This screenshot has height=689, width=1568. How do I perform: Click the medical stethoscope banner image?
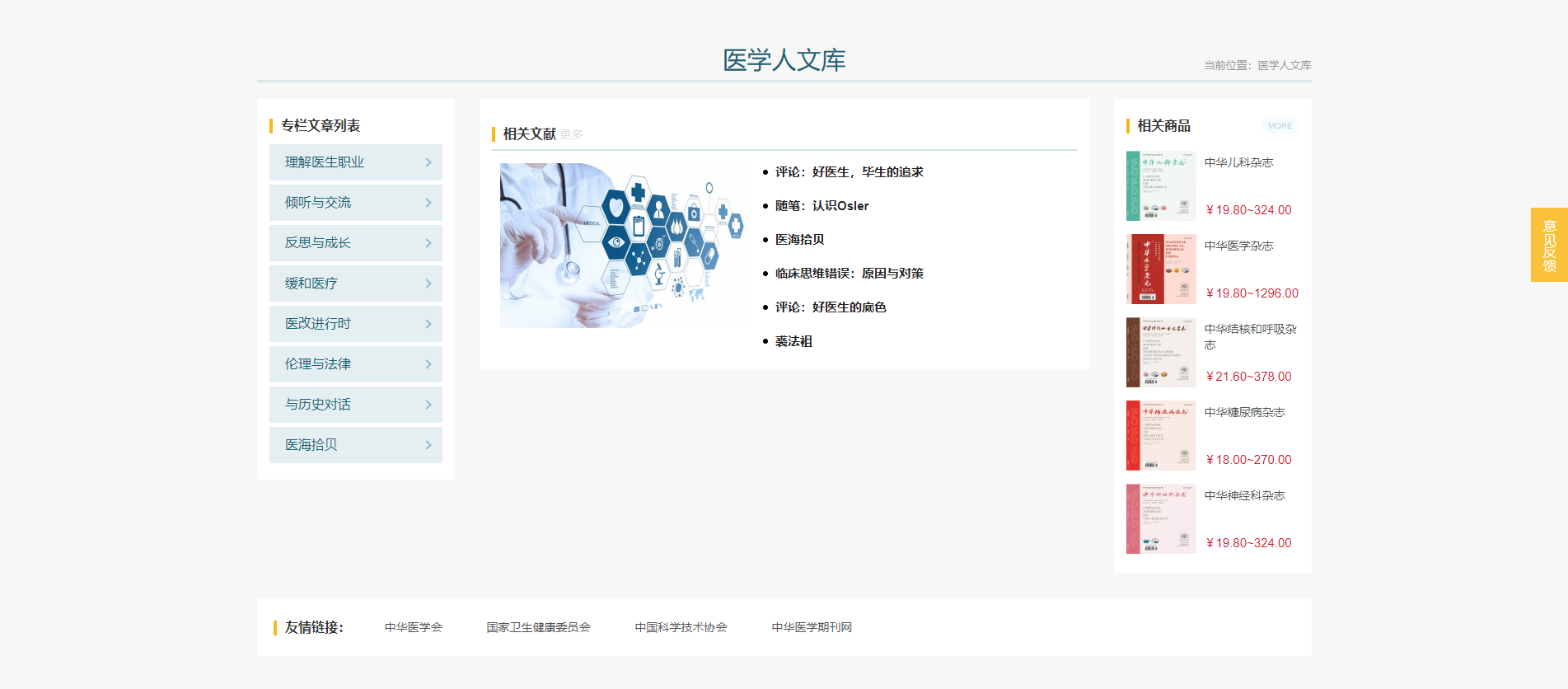[621, 246]
